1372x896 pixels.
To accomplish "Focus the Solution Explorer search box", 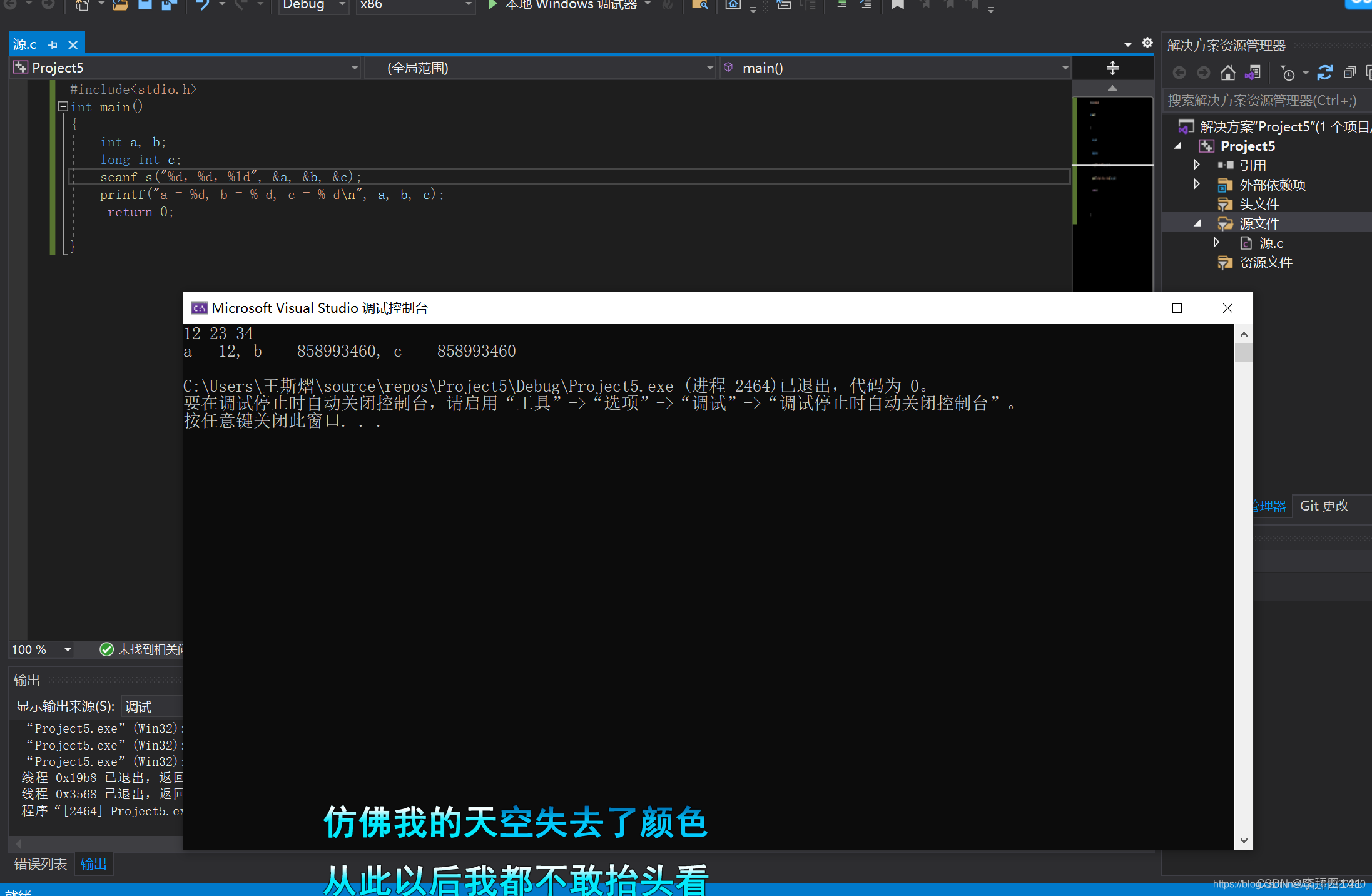I will 1268,101.
